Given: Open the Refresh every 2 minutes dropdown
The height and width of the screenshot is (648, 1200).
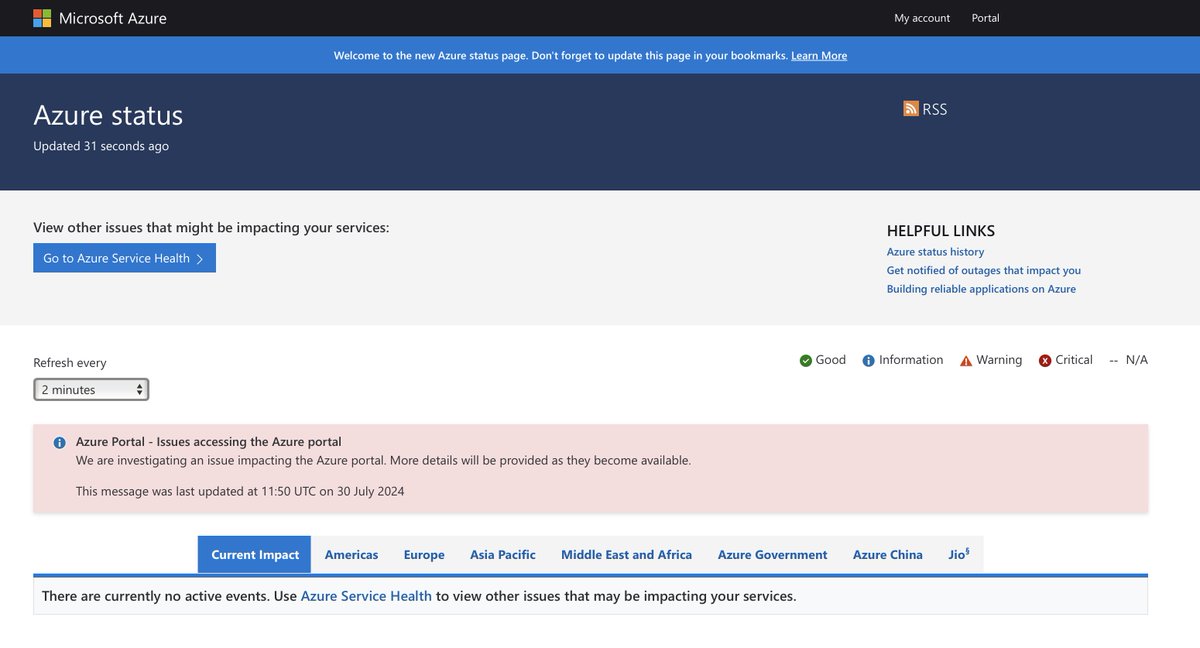Looking at the screenshot, I should pyautogui.click(x=91, y=390).
